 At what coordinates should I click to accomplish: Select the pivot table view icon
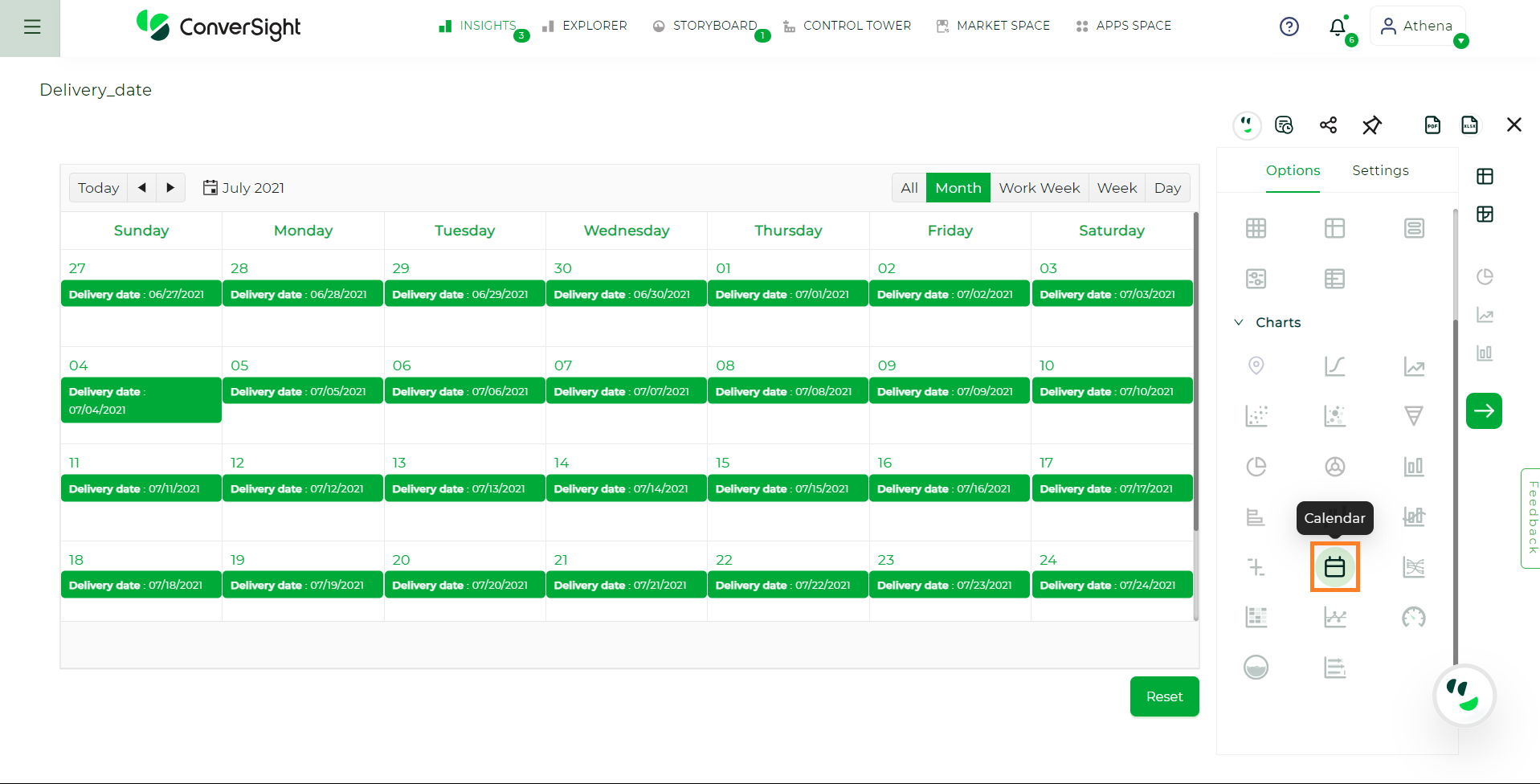pos(1334,228)
